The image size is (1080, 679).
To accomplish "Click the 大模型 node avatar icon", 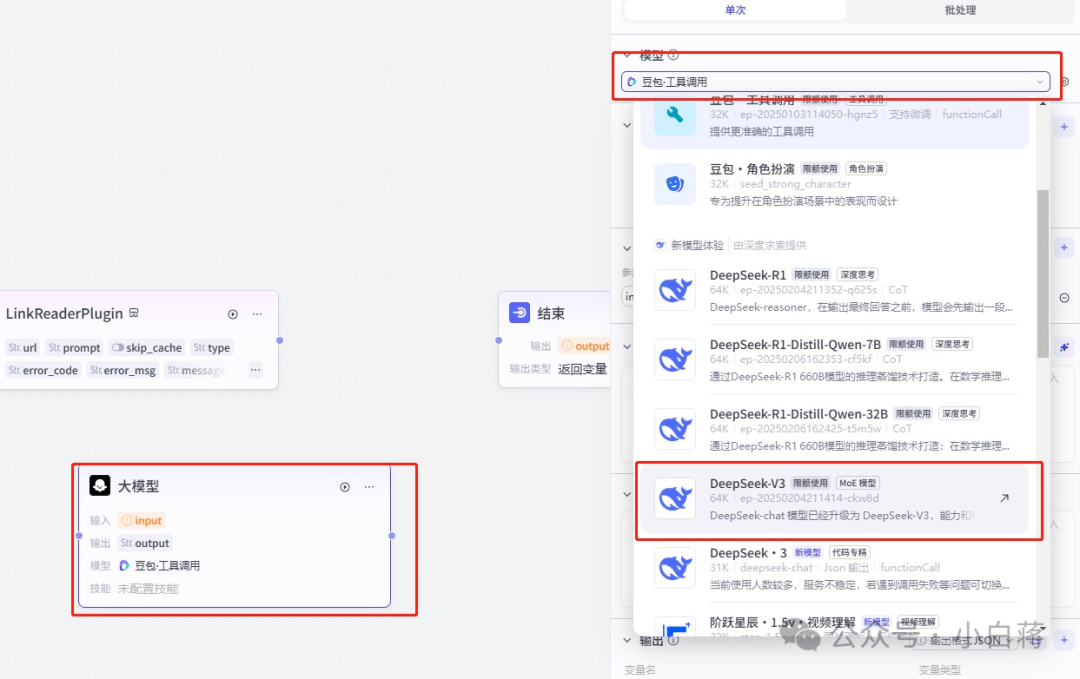I will pos(100,485).
